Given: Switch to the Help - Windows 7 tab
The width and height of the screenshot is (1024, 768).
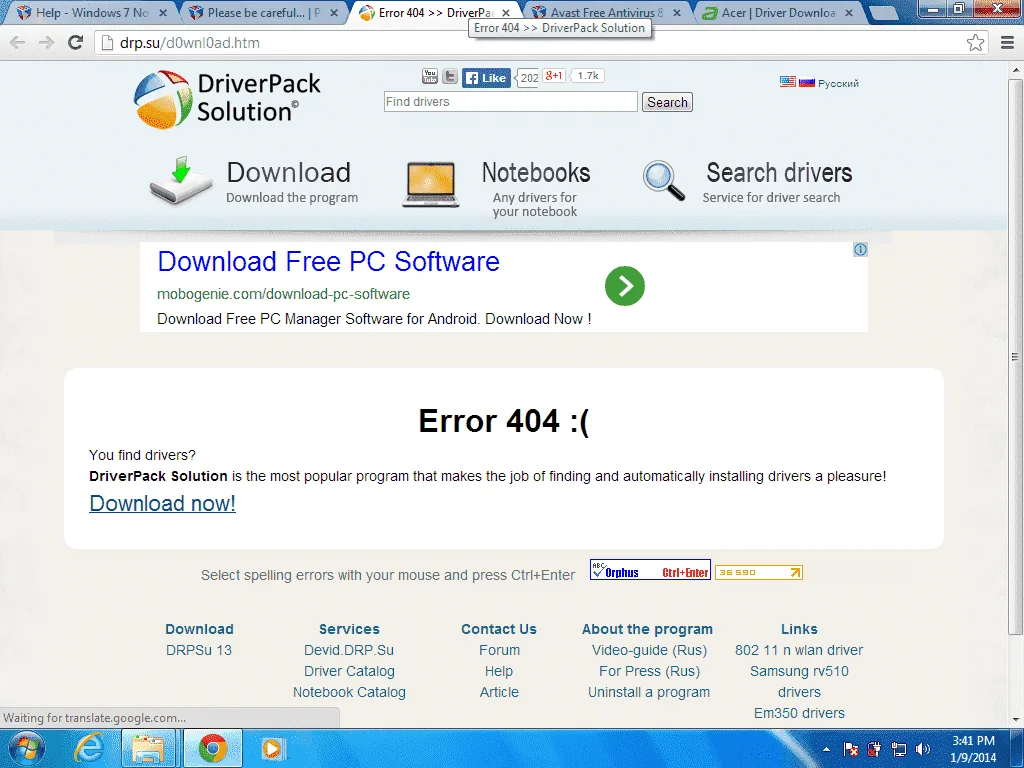Looking at the screenshot, I should pos(91,12).
